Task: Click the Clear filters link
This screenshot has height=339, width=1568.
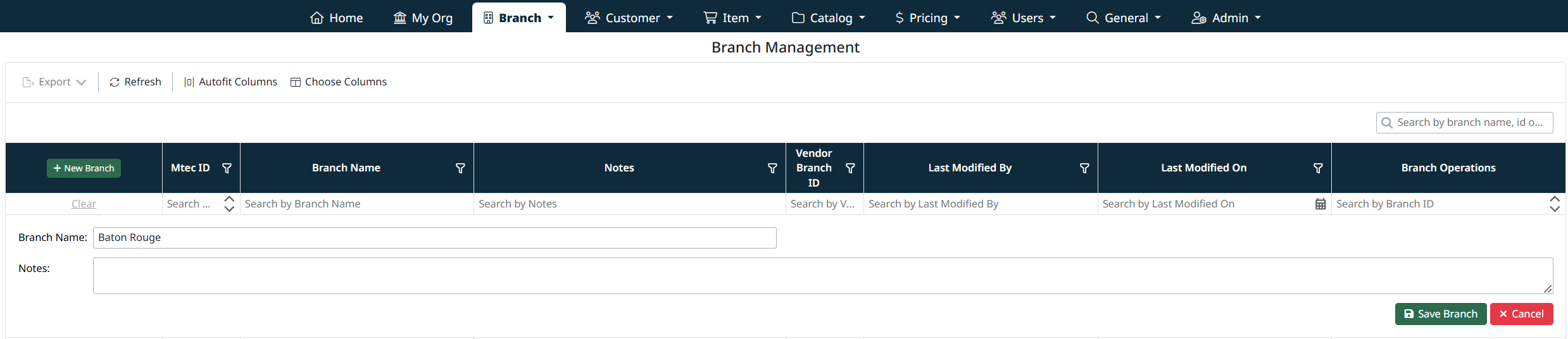Action: (x=84, y=204)
